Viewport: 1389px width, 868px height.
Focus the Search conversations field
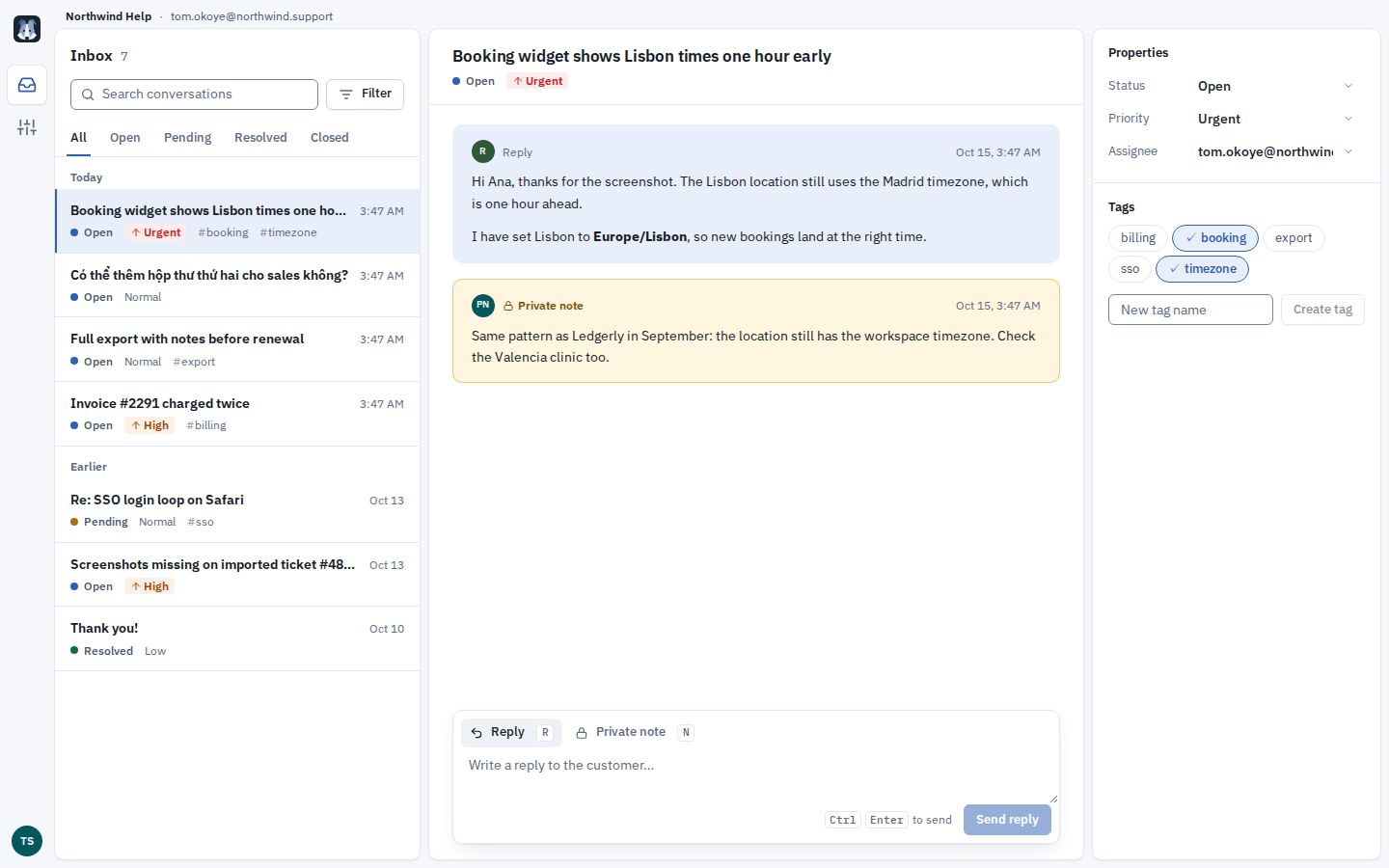[194, 95]
